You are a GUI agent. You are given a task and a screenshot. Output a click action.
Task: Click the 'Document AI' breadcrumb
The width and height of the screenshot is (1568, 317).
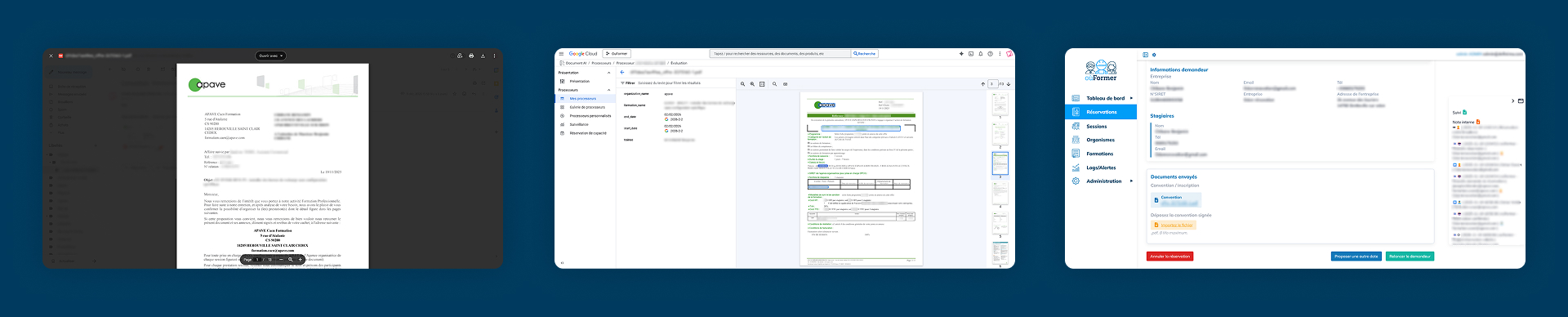tap(576, 63)
